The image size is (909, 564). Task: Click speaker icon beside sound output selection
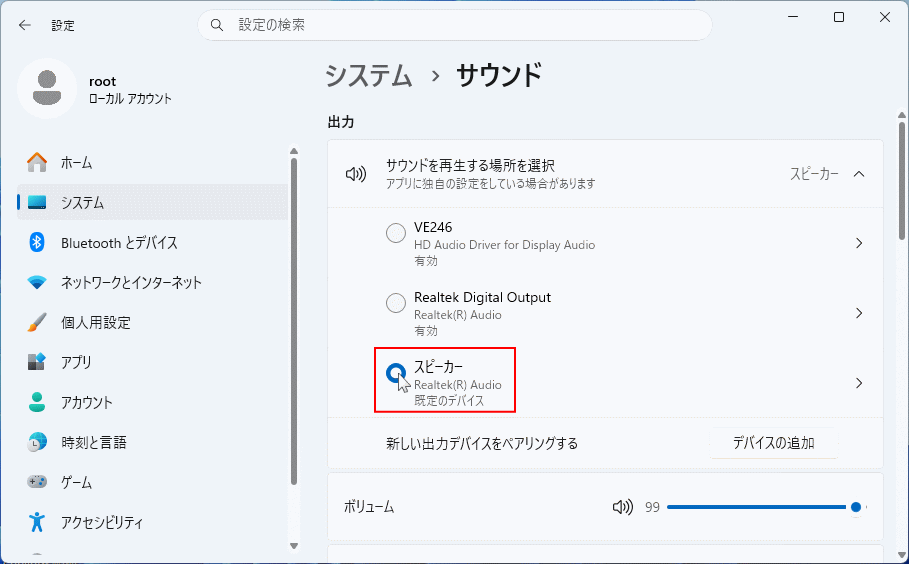tap(355, 174)
